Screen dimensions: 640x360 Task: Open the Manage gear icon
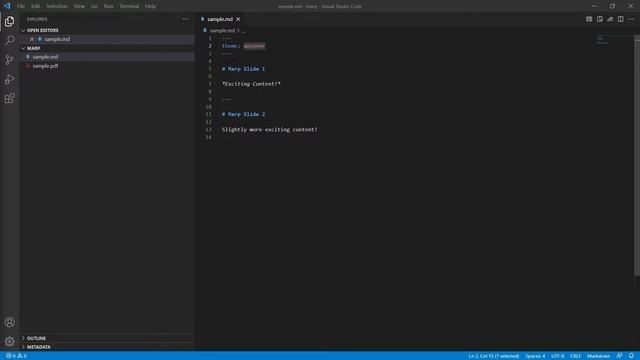tap(9, 341)
